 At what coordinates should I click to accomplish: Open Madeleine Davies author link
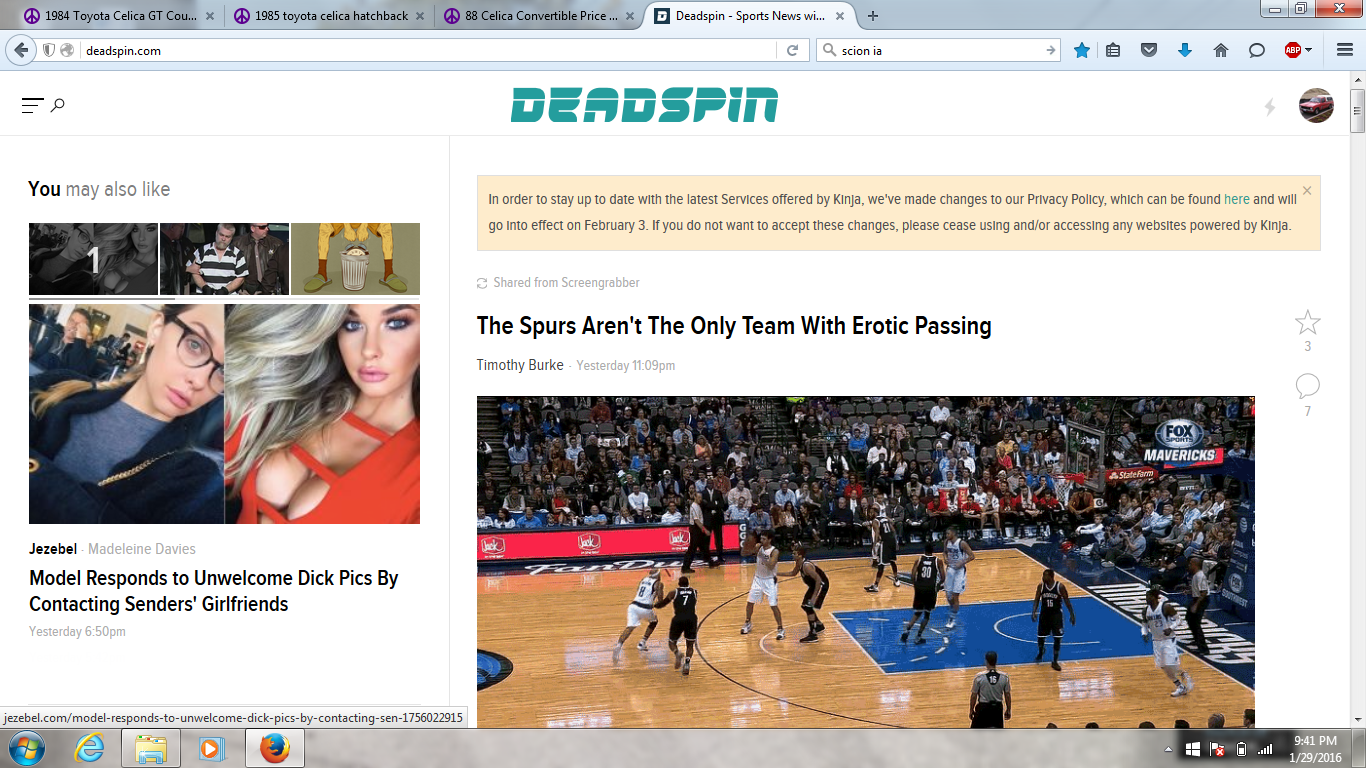[x=142, y=549]
